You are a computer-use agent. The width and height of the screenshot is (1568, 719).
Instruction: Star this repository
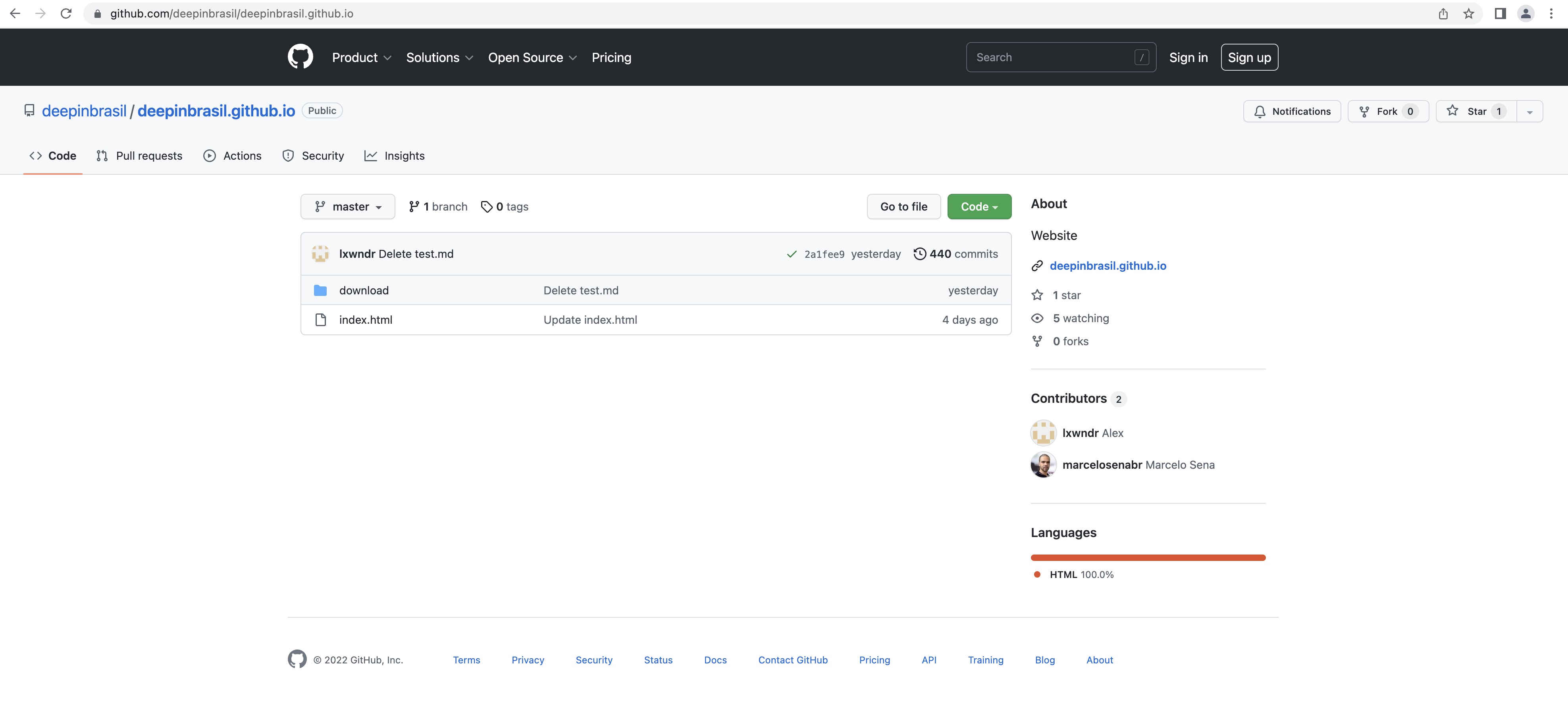click(x=1476, y=112)
